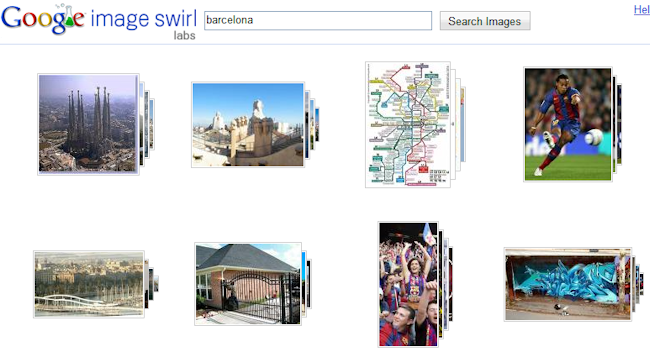Open the blue graffiti wall thumbnail
Image resolution: width=650 pixels, height=363 pixels.
point(568,284)
